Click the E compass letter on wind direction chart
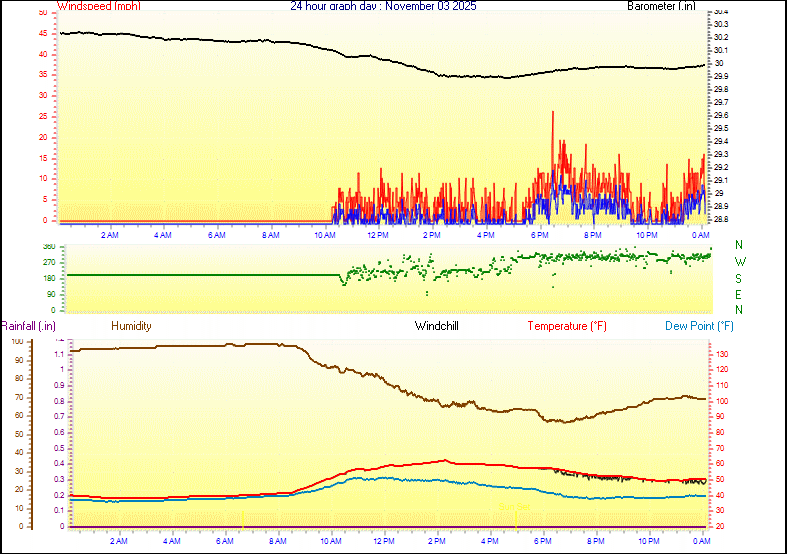The image size is (798, 554). pyautogui.click(x=739, y=294)
